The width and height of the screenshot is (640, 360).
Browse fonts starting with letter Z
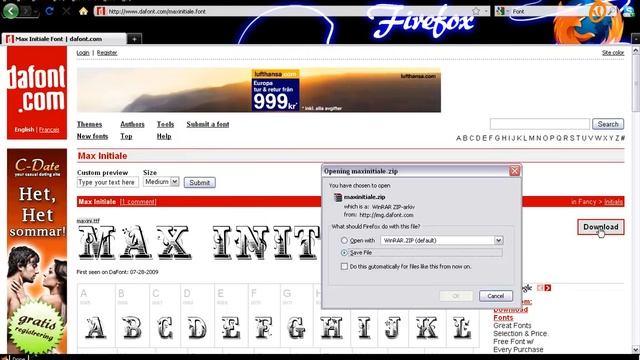(617, 138)
